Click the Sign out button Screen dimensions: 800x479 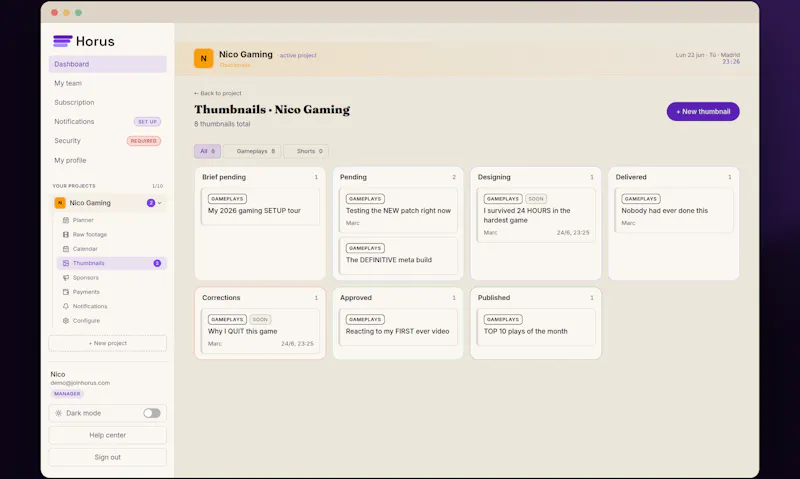pos(108,457)
